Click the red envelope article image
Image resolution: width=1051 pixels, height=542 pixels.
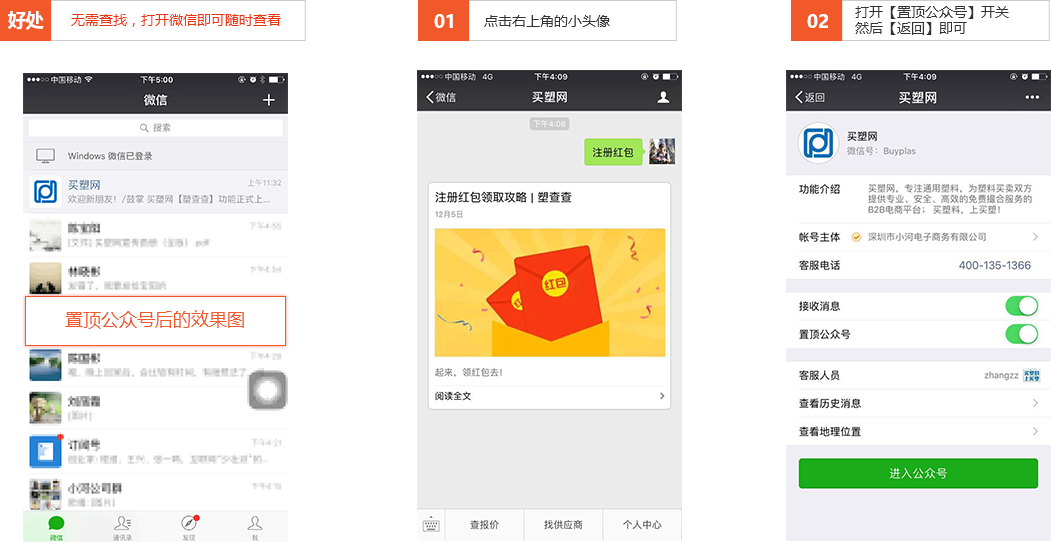[x=550, y=292]
